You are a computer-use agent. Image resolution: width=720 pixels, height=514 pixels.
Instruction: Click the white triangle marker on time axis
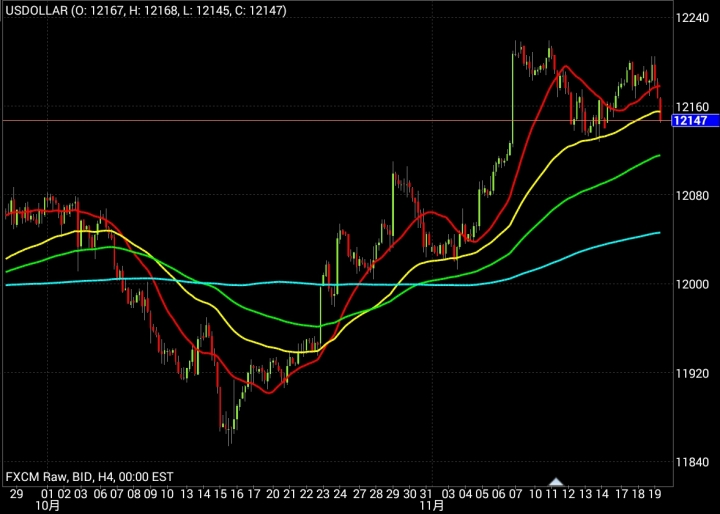(556, 482)
